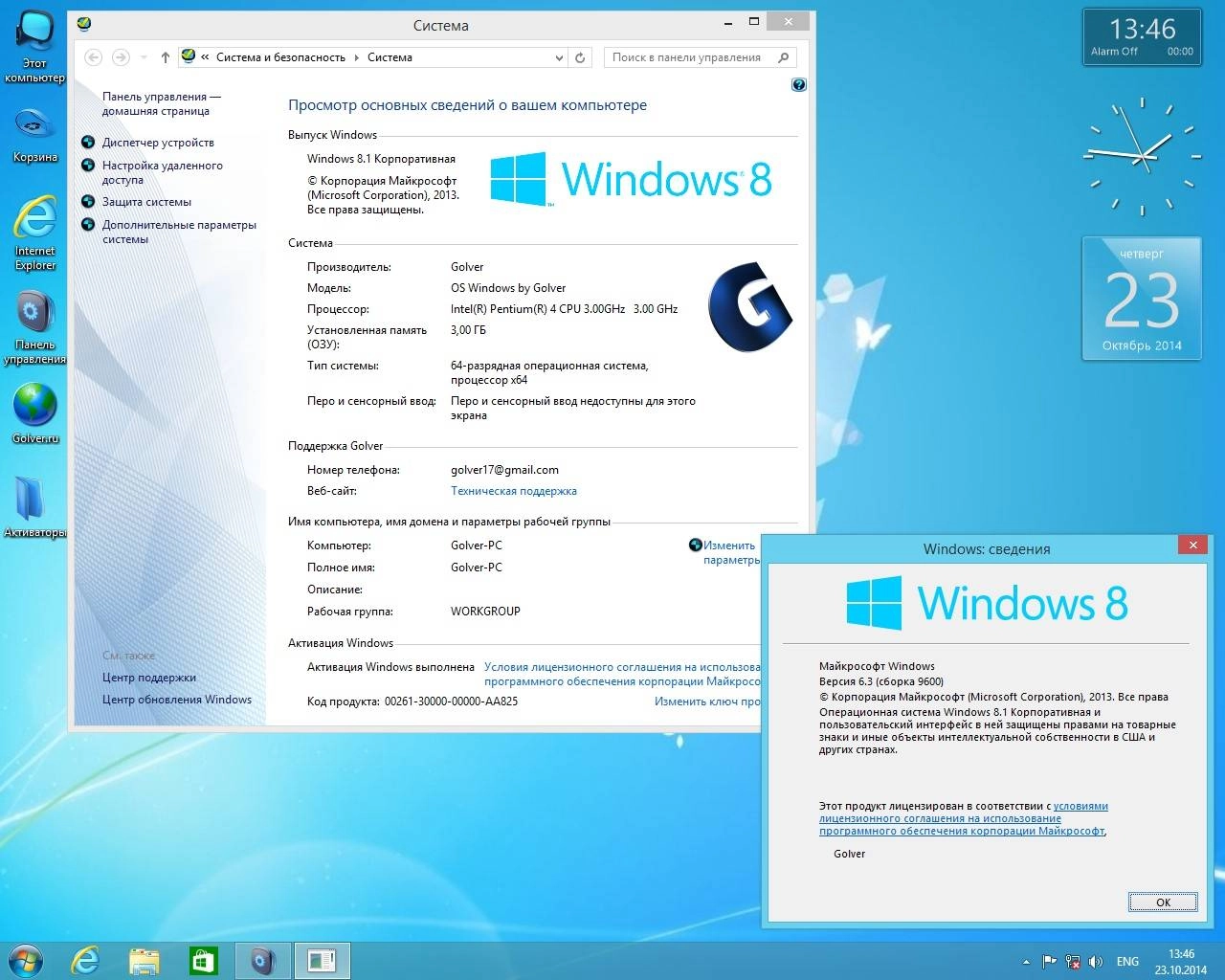The image size is (1225, 980).
Task: Click the Система и безопасность breadcrumb
Action: coord(280,57)
